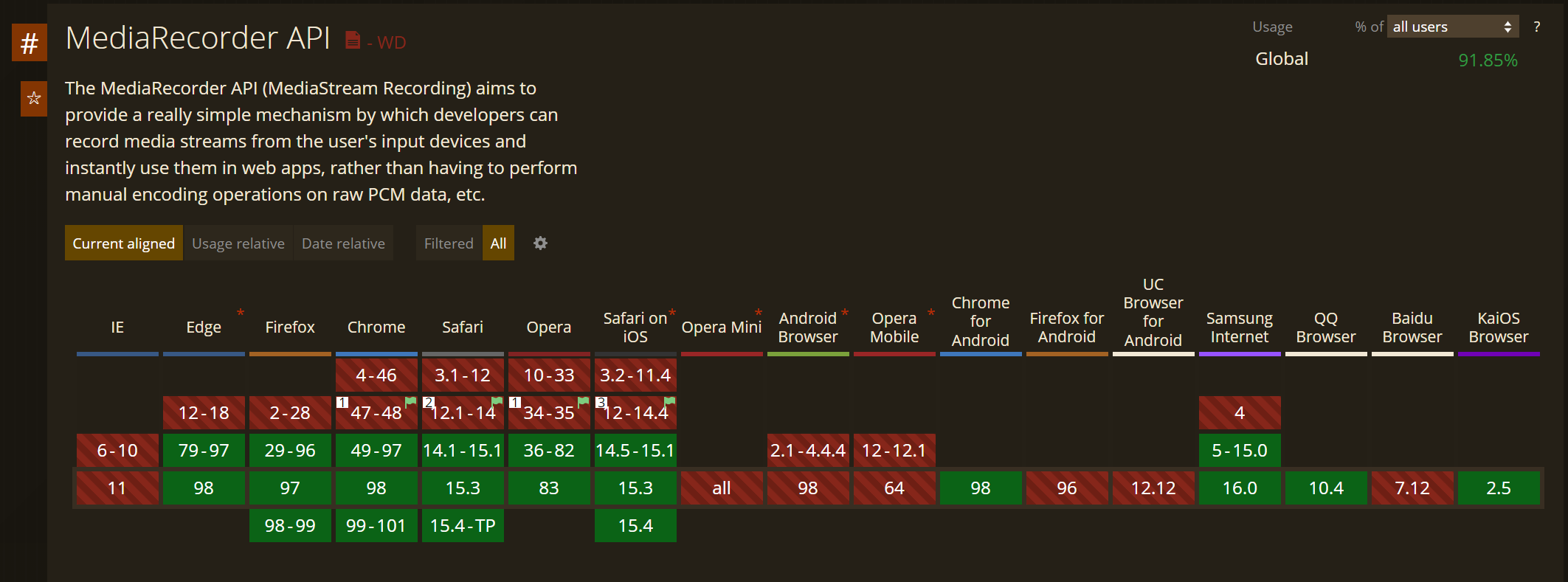The image size is (1568, 582).
Task: Click the Samsung Internet column header
Action: 1239,328
